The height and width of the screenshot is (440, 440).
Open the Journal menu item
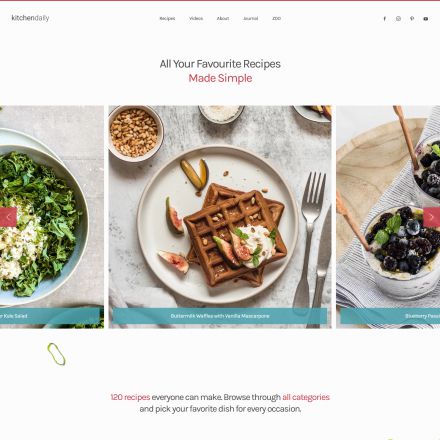coord(251,18)
